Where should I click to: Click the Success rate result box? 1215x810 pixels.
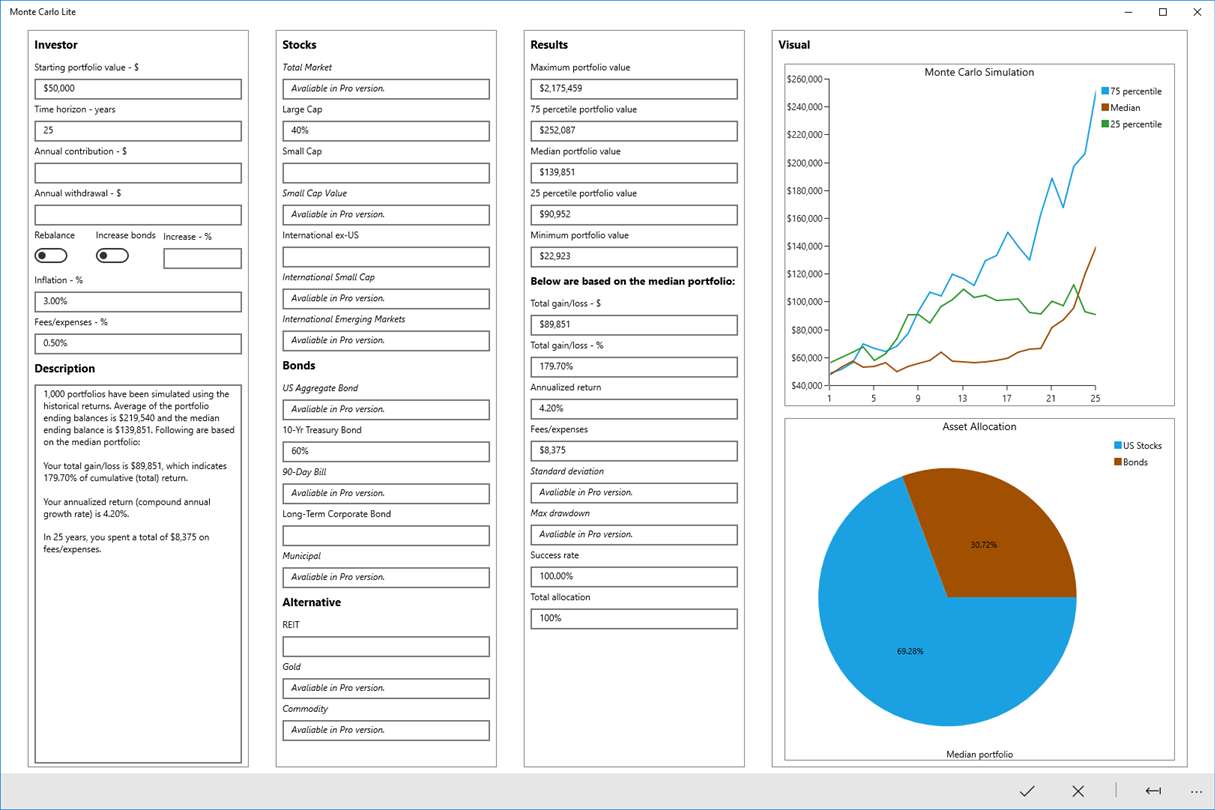click(634, 577)
